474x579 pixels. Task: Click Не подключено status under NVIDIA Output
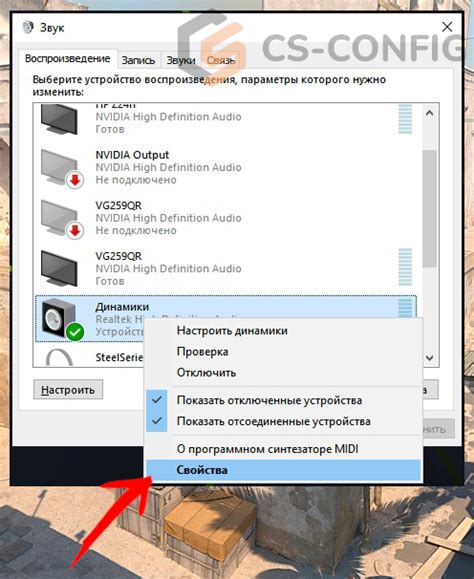click(136, 180)
